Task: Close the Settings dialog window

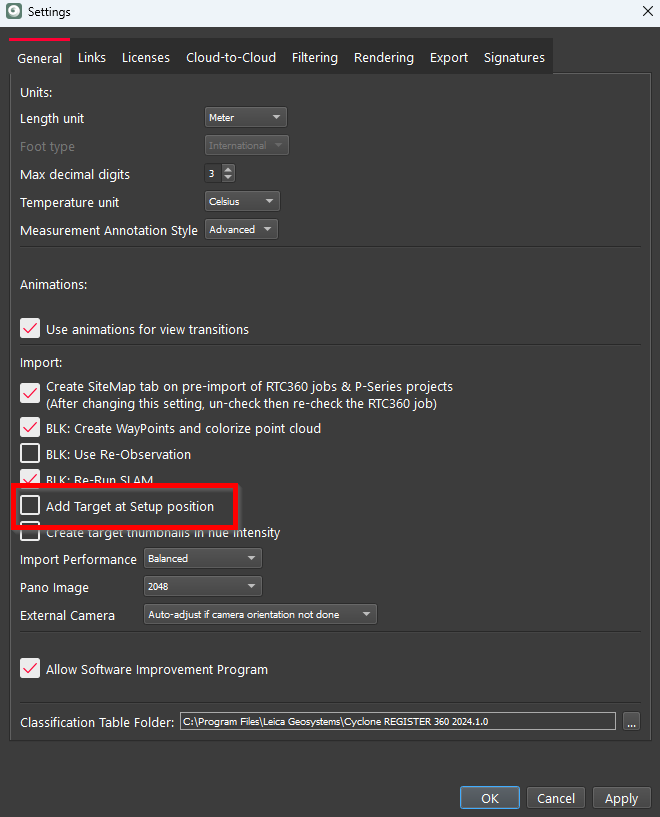Action: (645, 12)
